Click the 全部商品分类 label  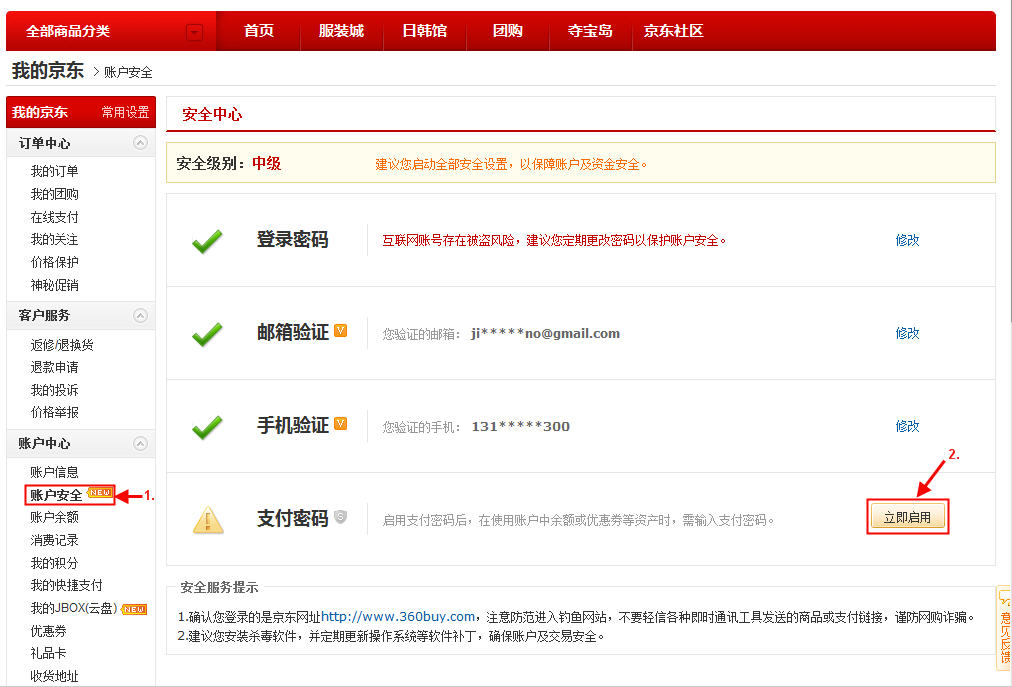(x=68, y=31)
